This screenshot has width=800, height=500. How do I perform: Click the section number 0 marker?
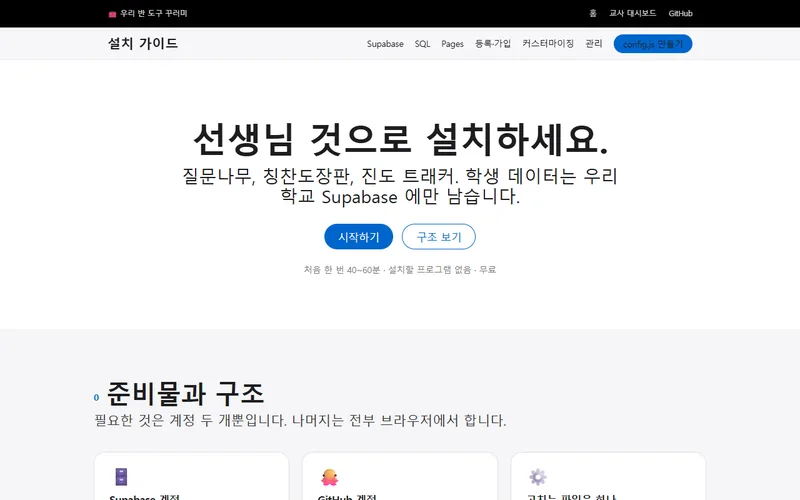click(x=96, y=397)
